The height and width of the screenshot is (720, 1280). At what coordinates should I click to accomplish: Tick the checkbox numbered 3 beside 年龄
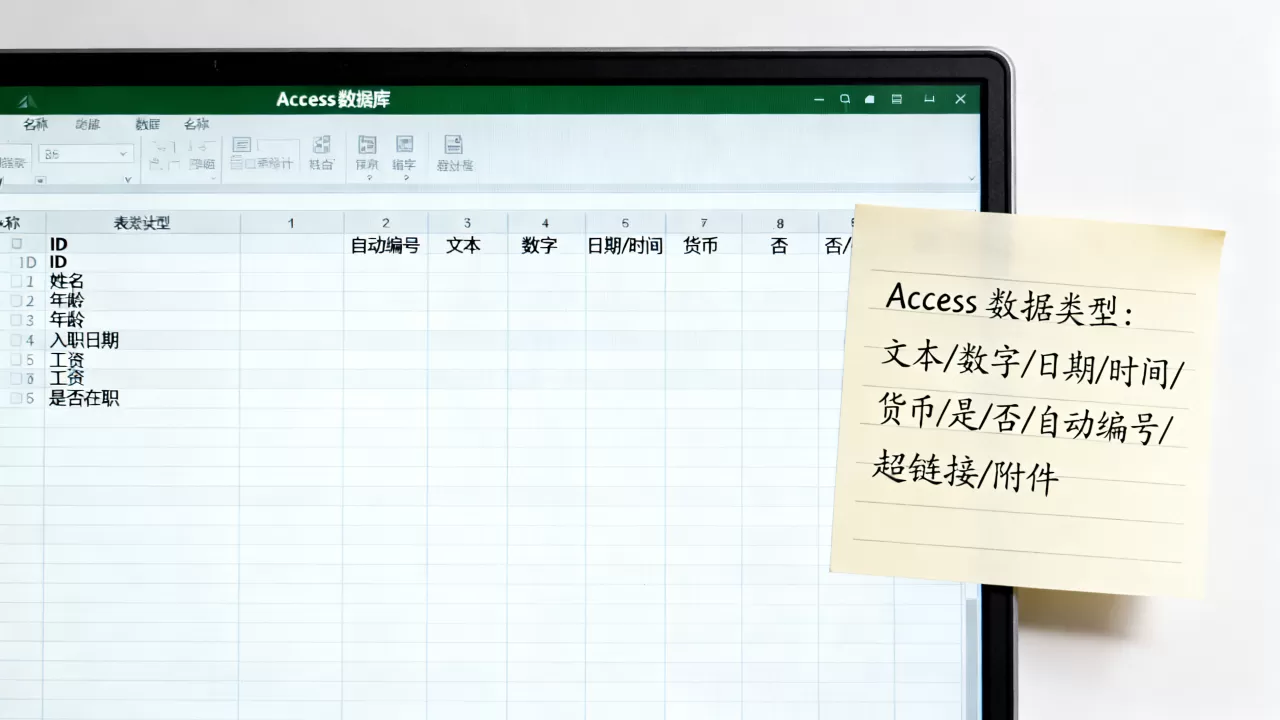16,320
